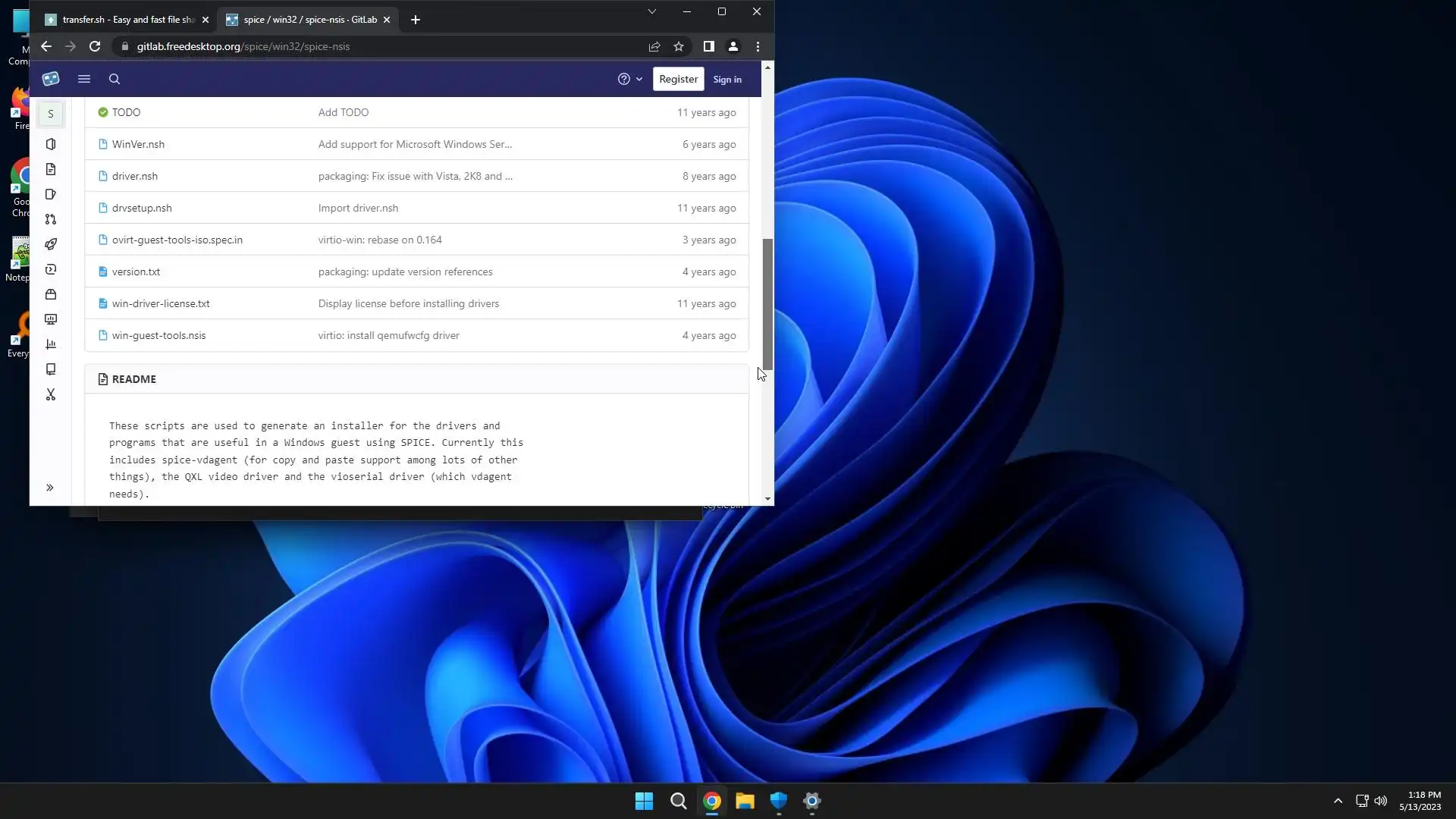
Task: Open Merge requests in the sidebar
Action: tap(51, 219)
